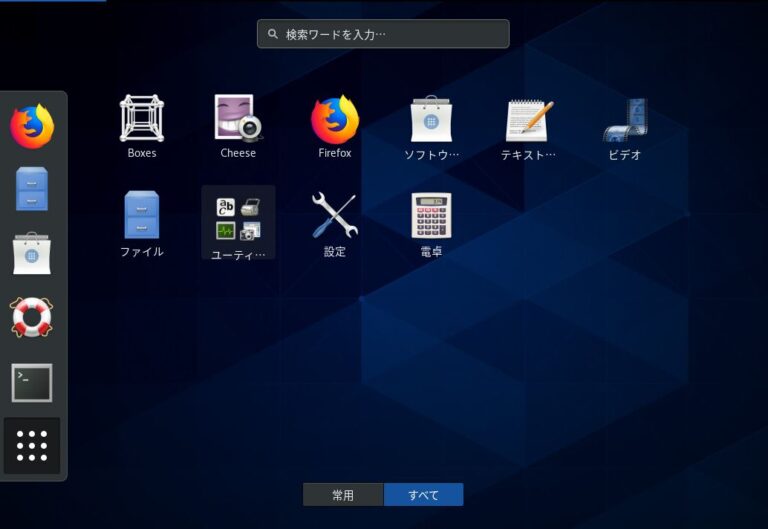The height and width of the screenshot is (529, 768).
Task: Open ファイル file manager in the grid
Action: (142, 223)
